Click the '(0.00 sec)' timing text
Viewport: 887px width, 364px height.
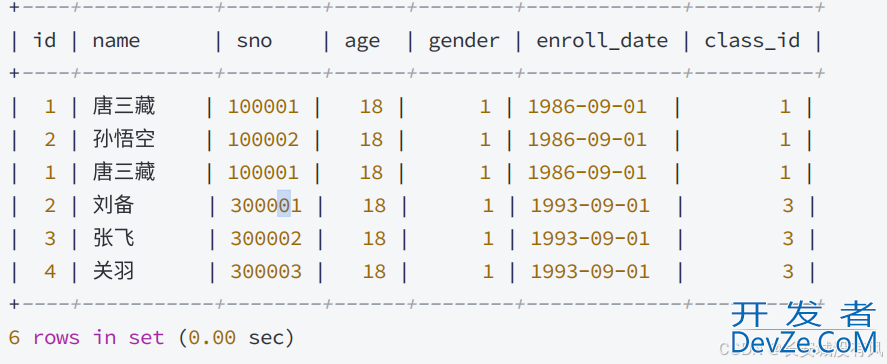236,338
